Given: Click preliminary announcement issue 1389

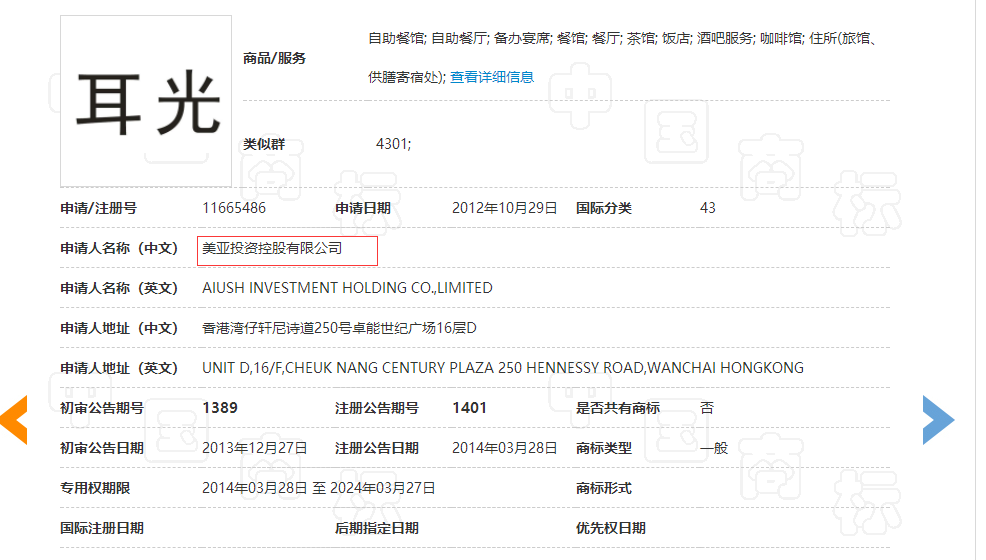Looking at the screenshot, I should coord(220,408).
